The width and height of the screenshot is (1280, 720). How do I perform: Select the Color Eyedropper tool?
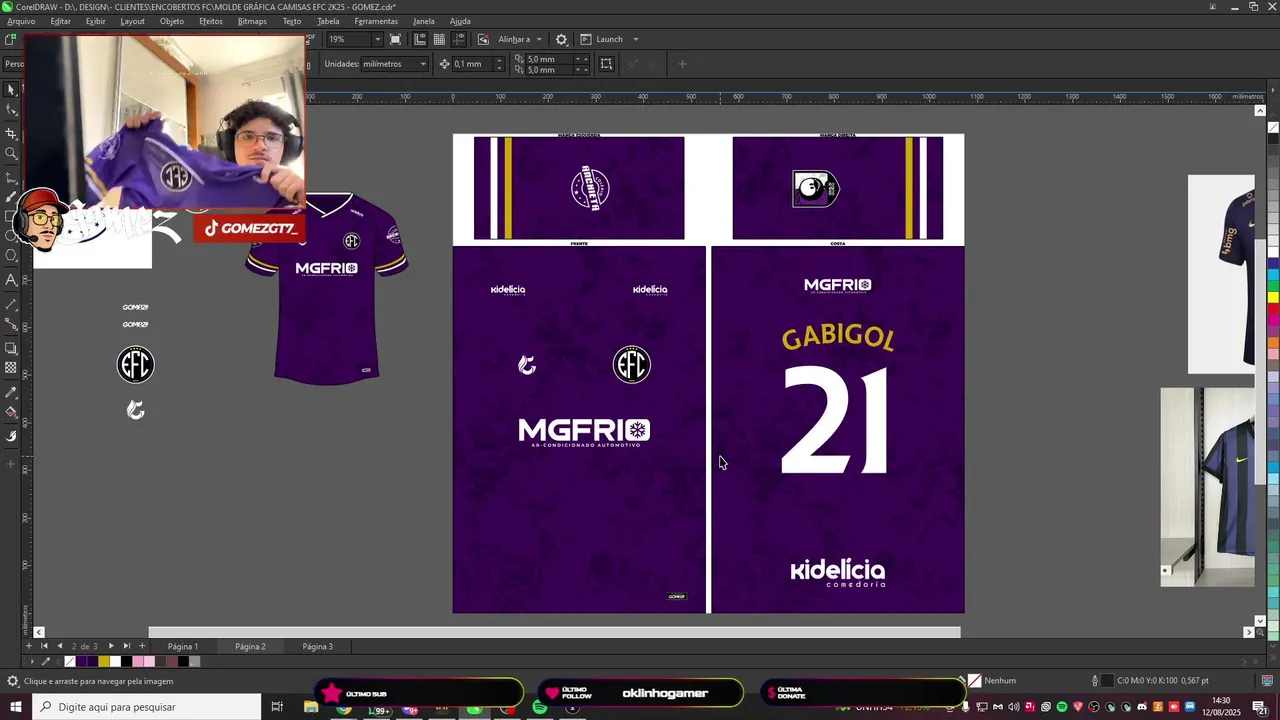[11, 392]
